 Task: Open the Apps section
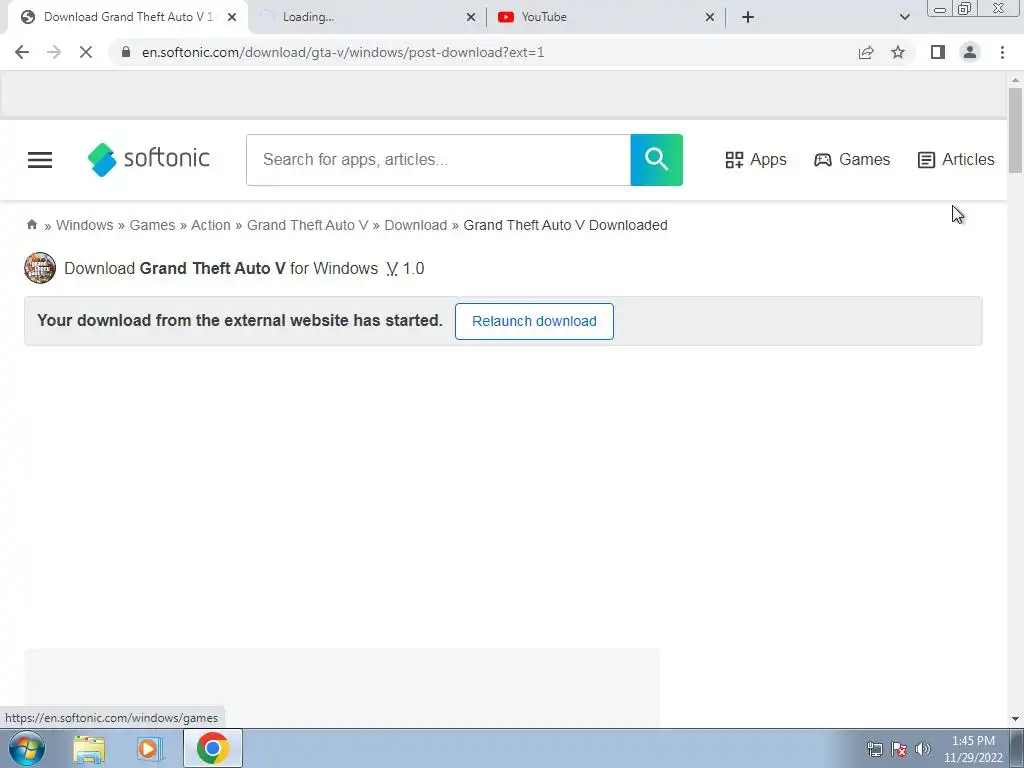756,160
